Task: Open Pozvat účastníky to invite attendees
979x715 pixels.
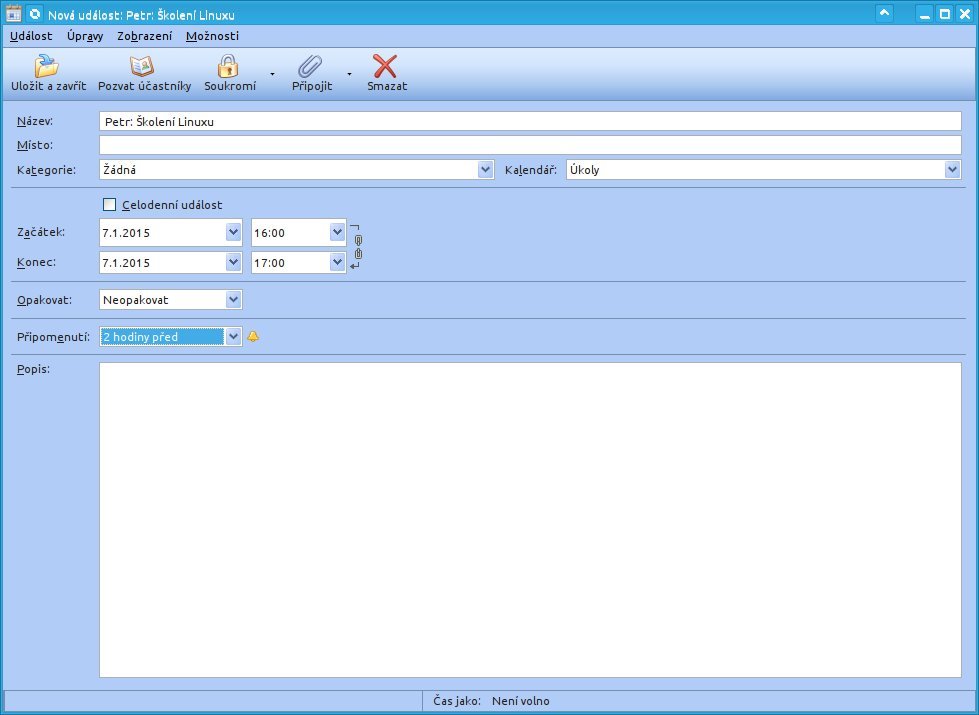Action: click(x=144, y=74)
